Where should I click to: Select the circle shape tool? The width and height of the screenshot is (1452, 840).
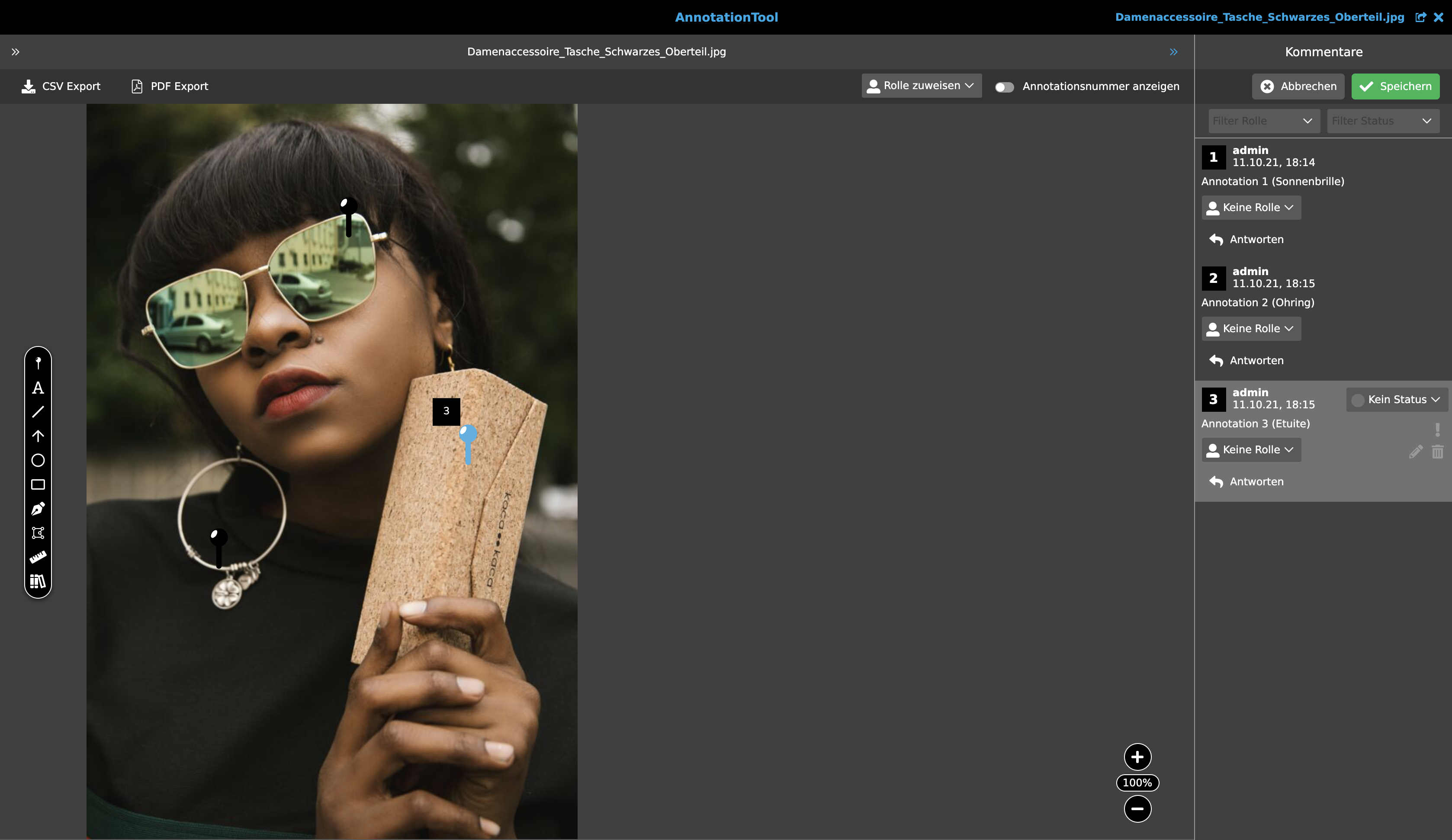click(x=38, y=460)
